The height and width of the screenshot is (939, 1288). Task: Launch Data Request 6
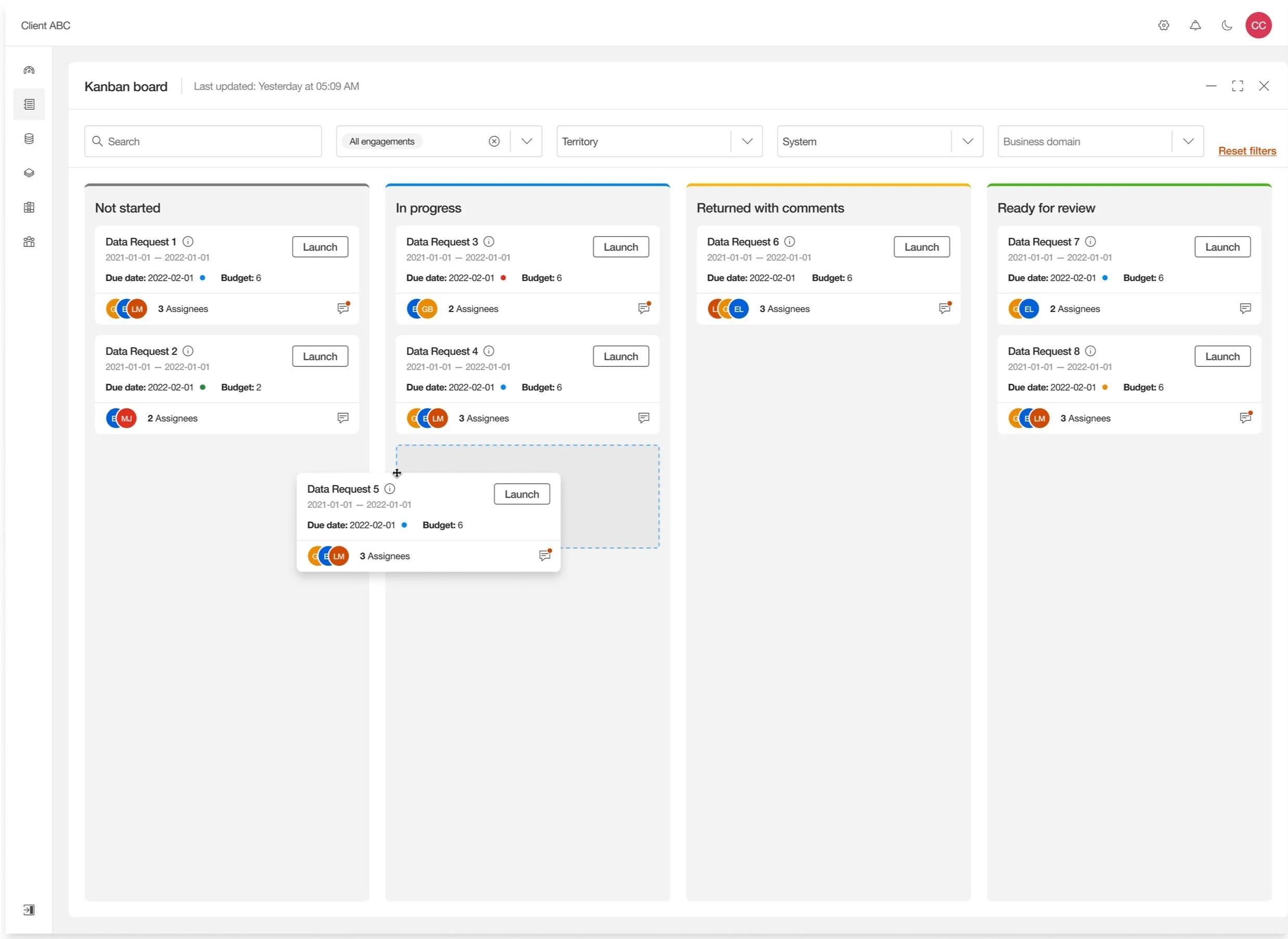click(x=921, y=247)
